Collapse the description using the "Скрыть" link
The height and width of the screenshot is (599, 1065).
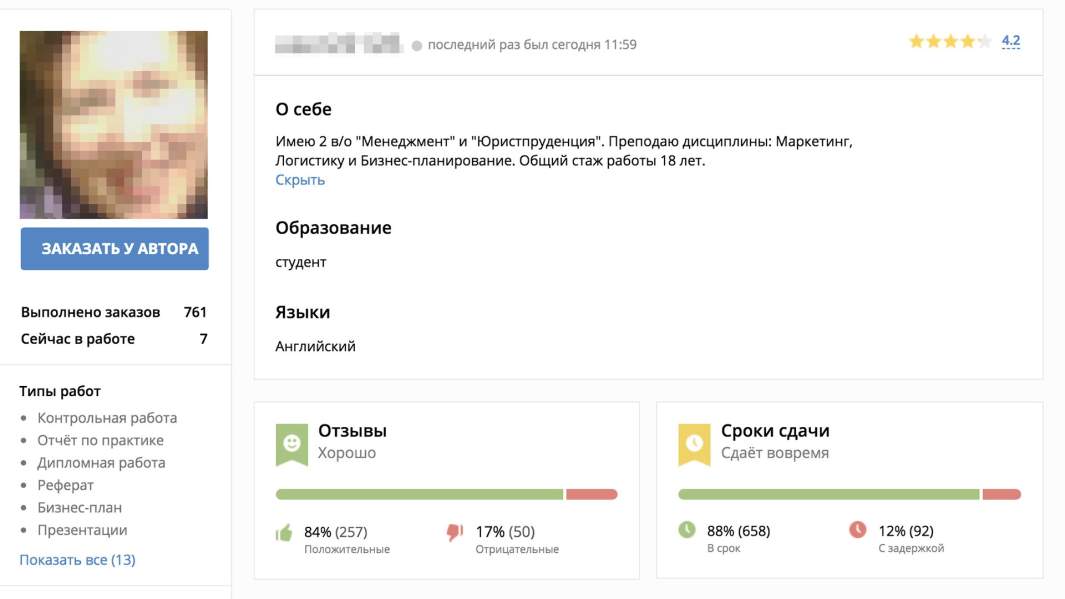tap(299, 179)
